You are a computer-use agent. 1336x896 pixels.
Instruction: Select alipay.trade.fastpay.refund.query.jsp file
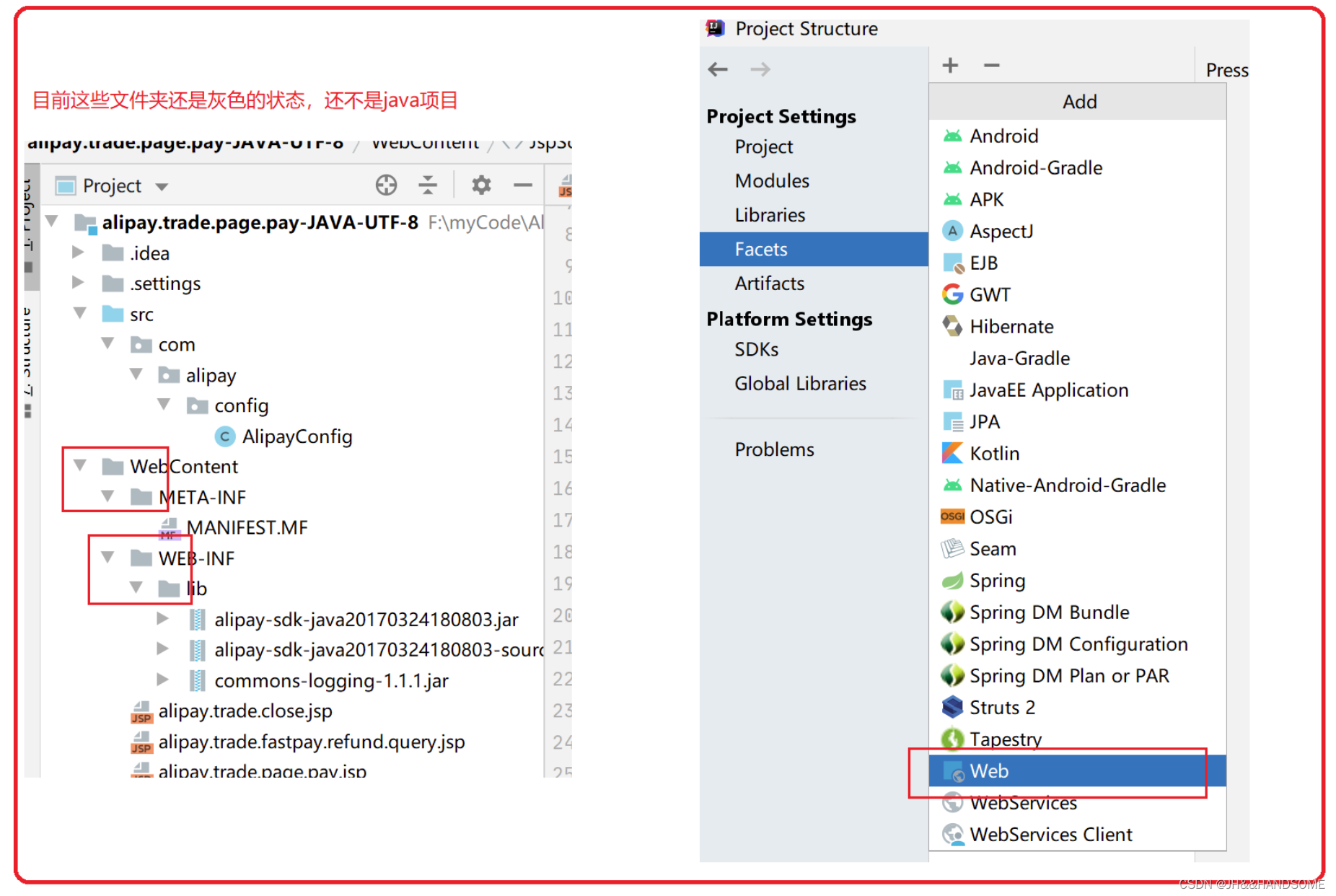click(297, 742)
